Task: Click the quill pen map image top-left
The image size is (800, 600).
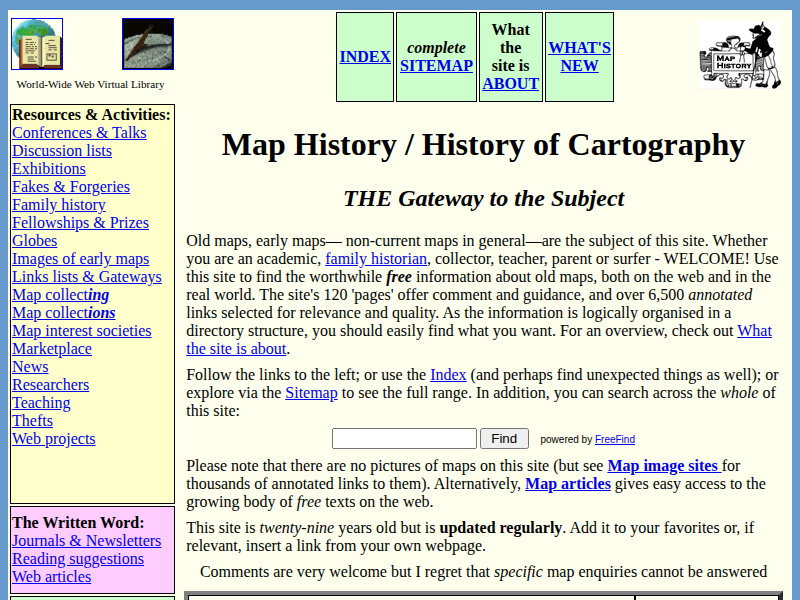Action: pos(148,43)
